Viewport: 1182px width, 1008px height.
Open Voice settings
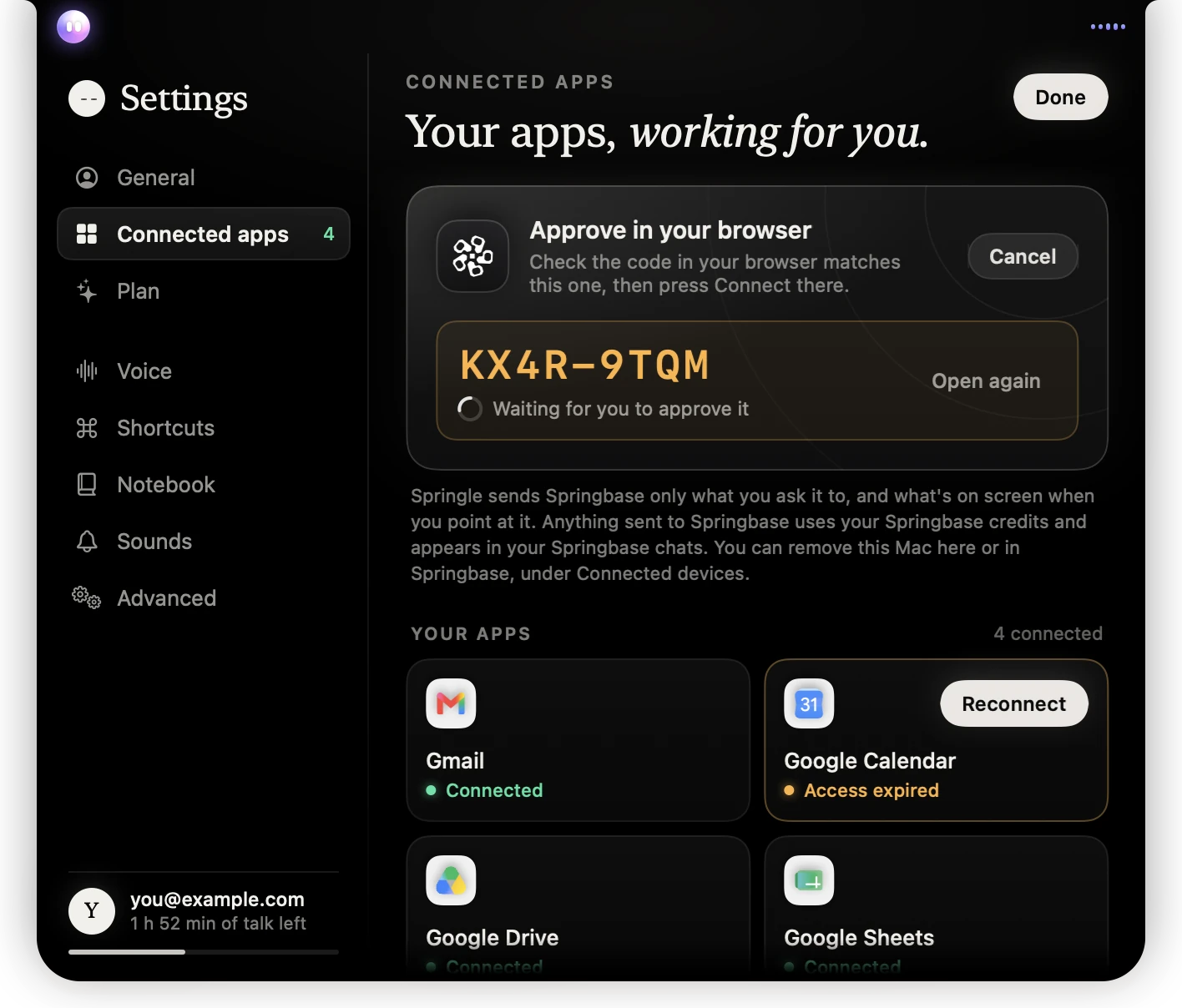[x=204, y=370]
